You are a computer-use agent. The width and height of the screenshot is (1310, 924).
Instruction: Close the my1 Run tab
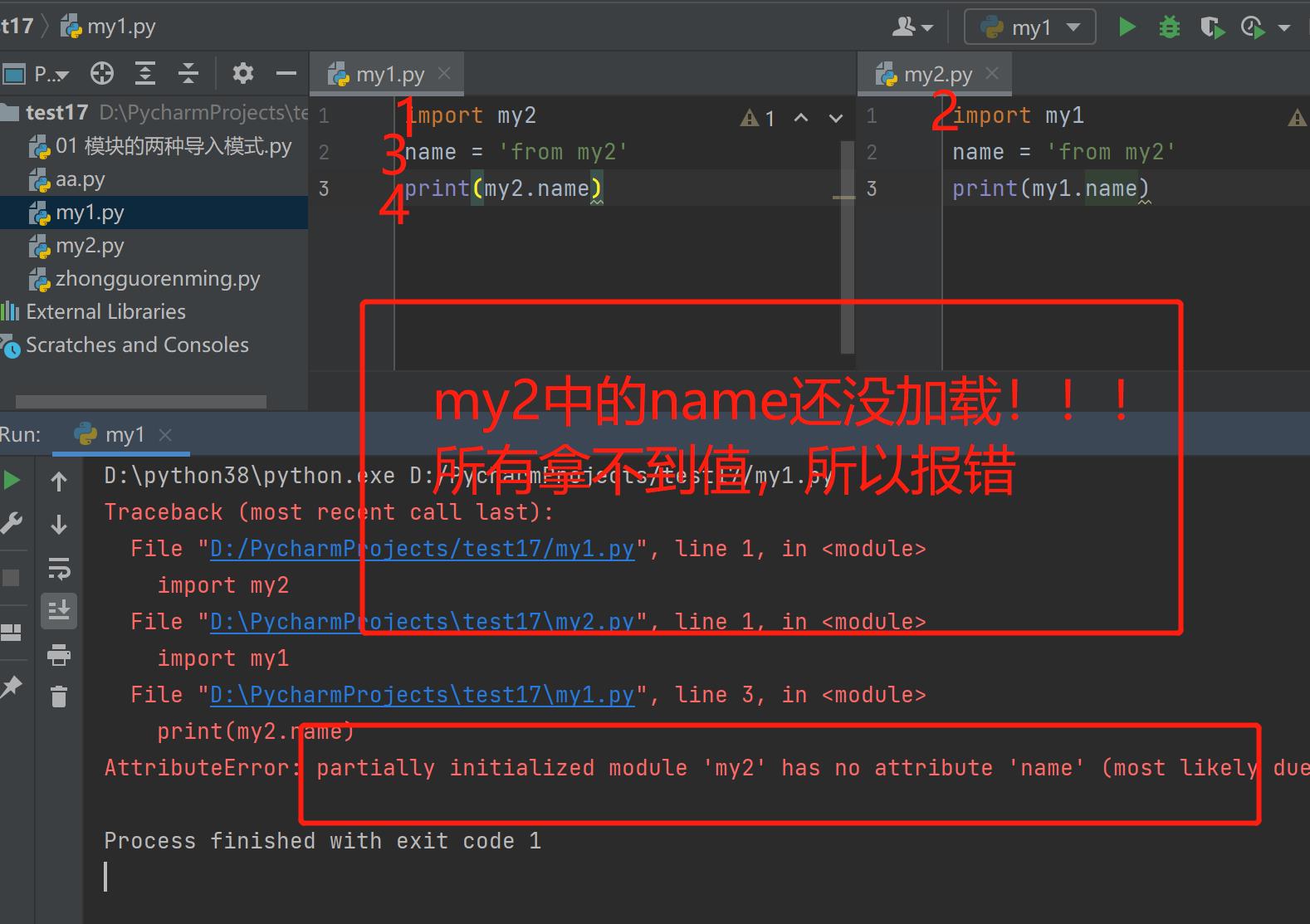click(x=165, y=434)
